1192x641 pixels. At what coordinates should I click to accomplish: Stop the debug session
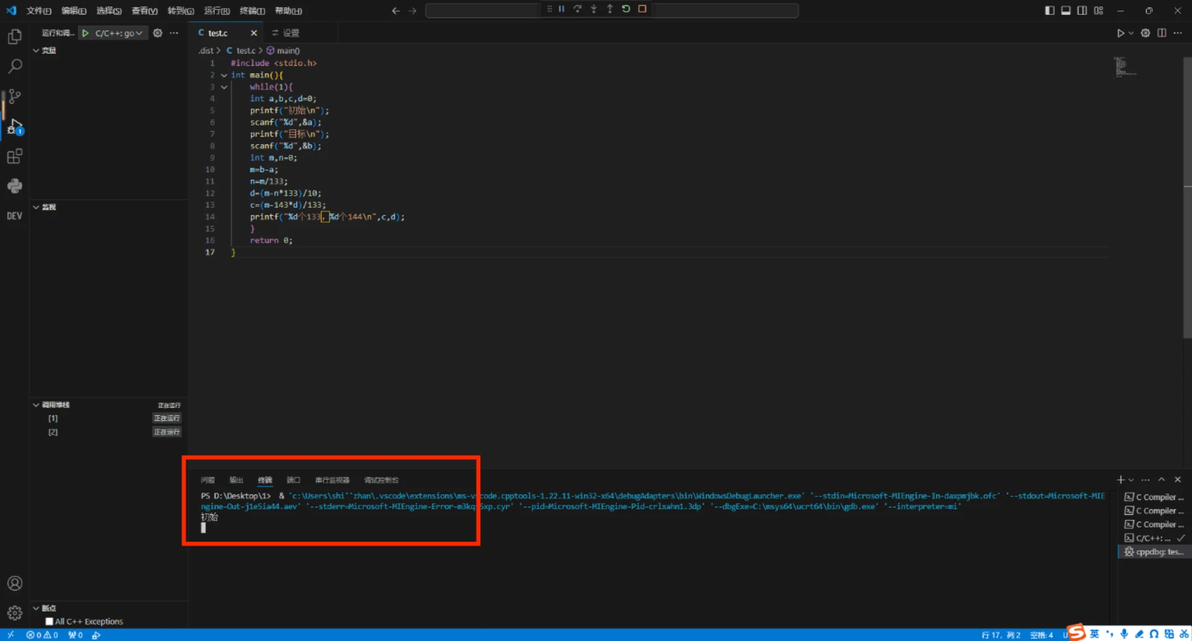coord(642,9)
